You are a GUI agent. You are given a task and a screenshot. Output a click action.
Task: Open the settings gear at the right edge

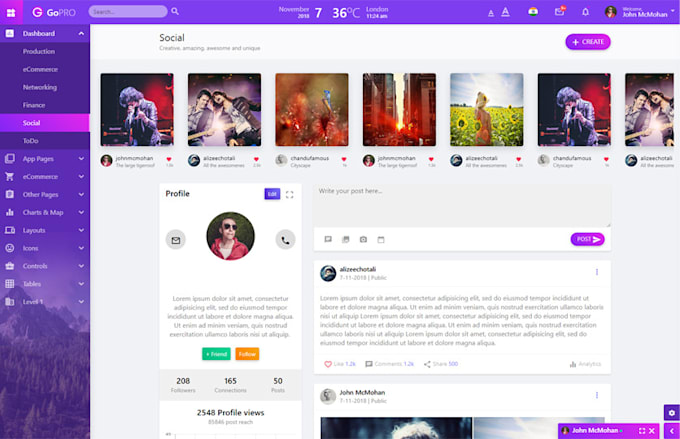tap(672, 413)
